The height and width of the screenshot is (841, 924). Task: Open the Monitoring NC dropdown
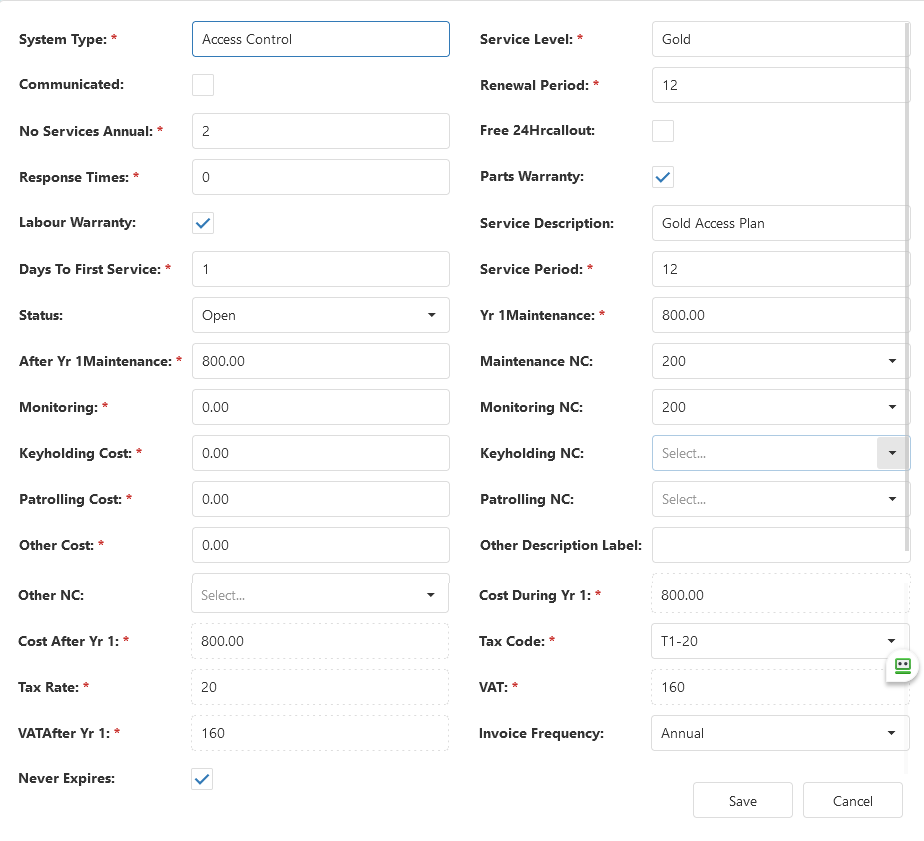[x=780, y=407]
